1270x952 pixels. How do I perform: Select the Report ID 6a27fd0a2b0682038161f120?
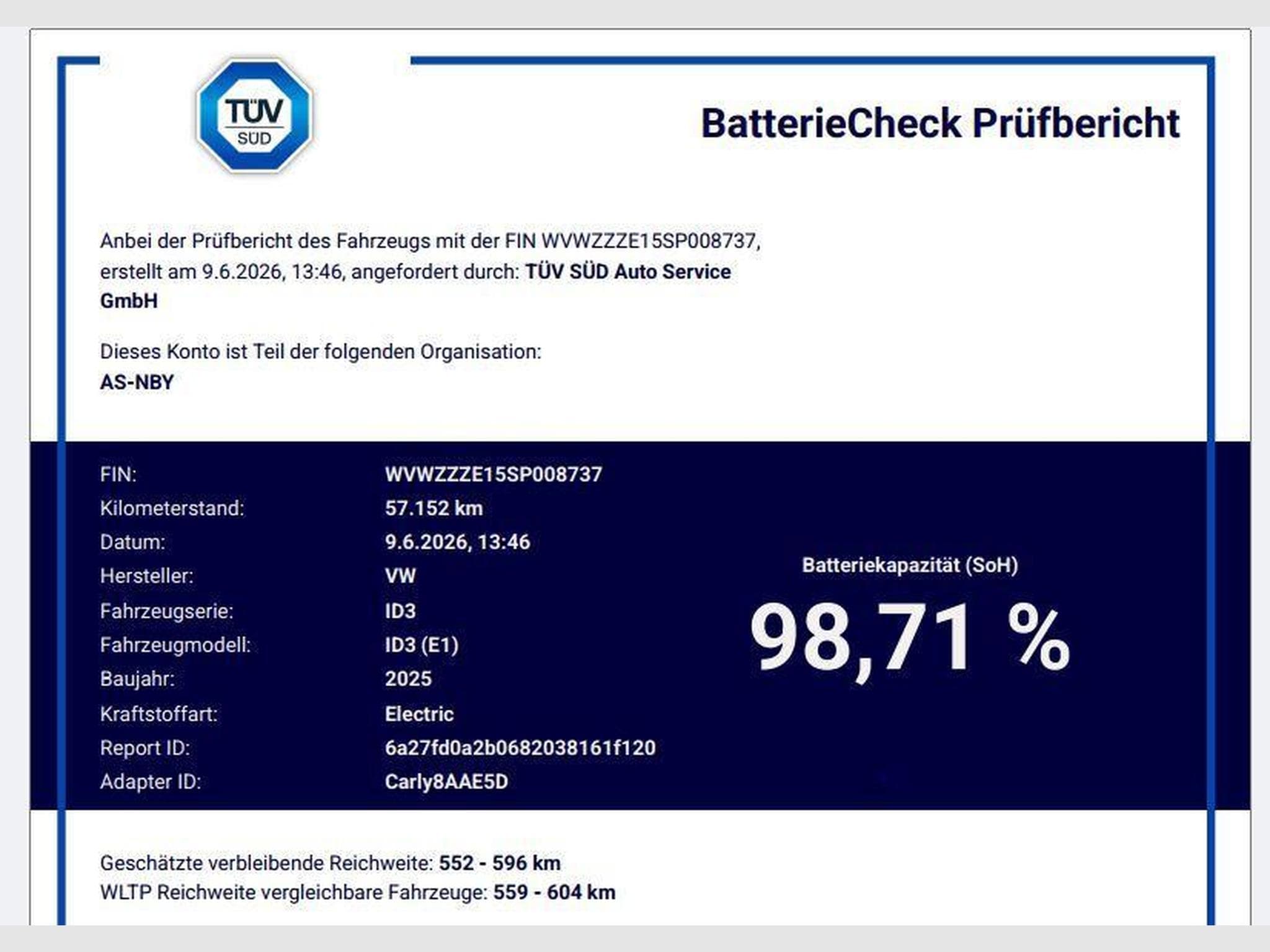click(x=520, y=747)
